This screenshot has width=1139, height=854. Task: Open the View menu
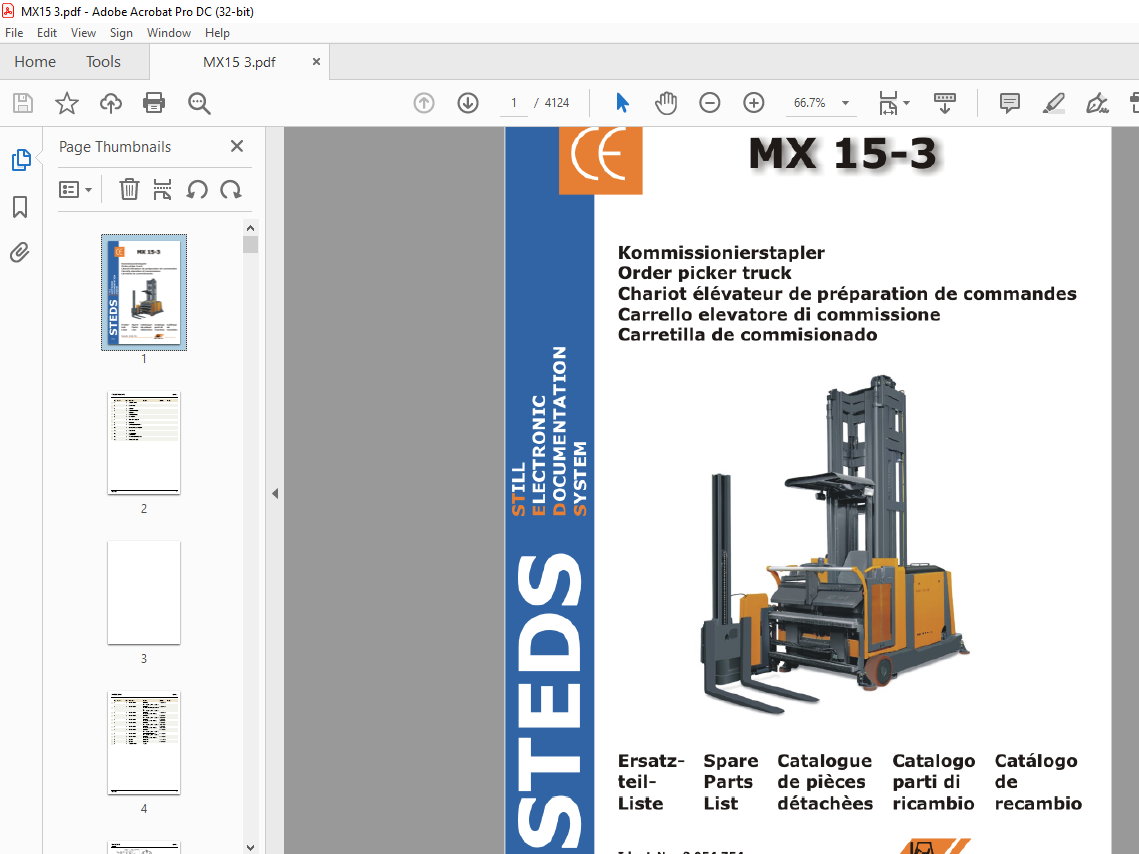(83, 33)
